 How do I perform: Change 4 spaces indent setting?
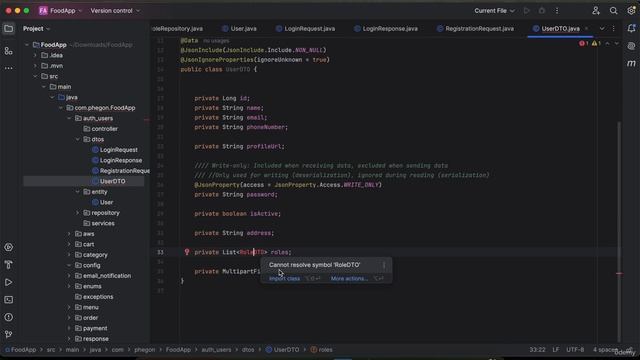pyautogui.click(x=605, y=350)
